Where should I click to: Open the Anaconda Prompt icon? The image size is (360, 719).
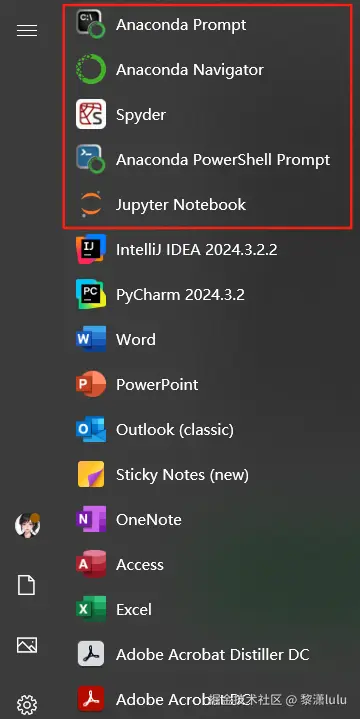(91, 24)
